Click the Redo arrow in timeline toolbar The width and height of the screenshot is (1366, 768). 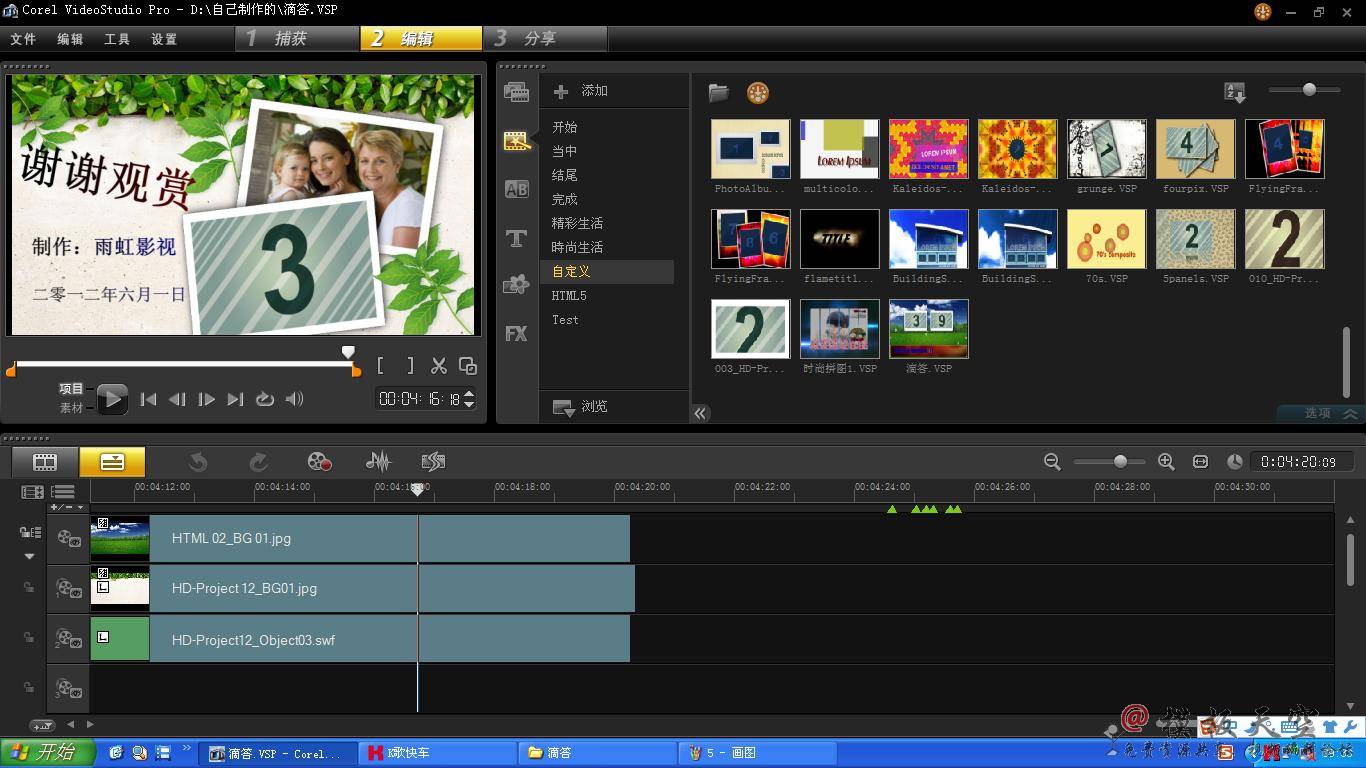point(258,461)
